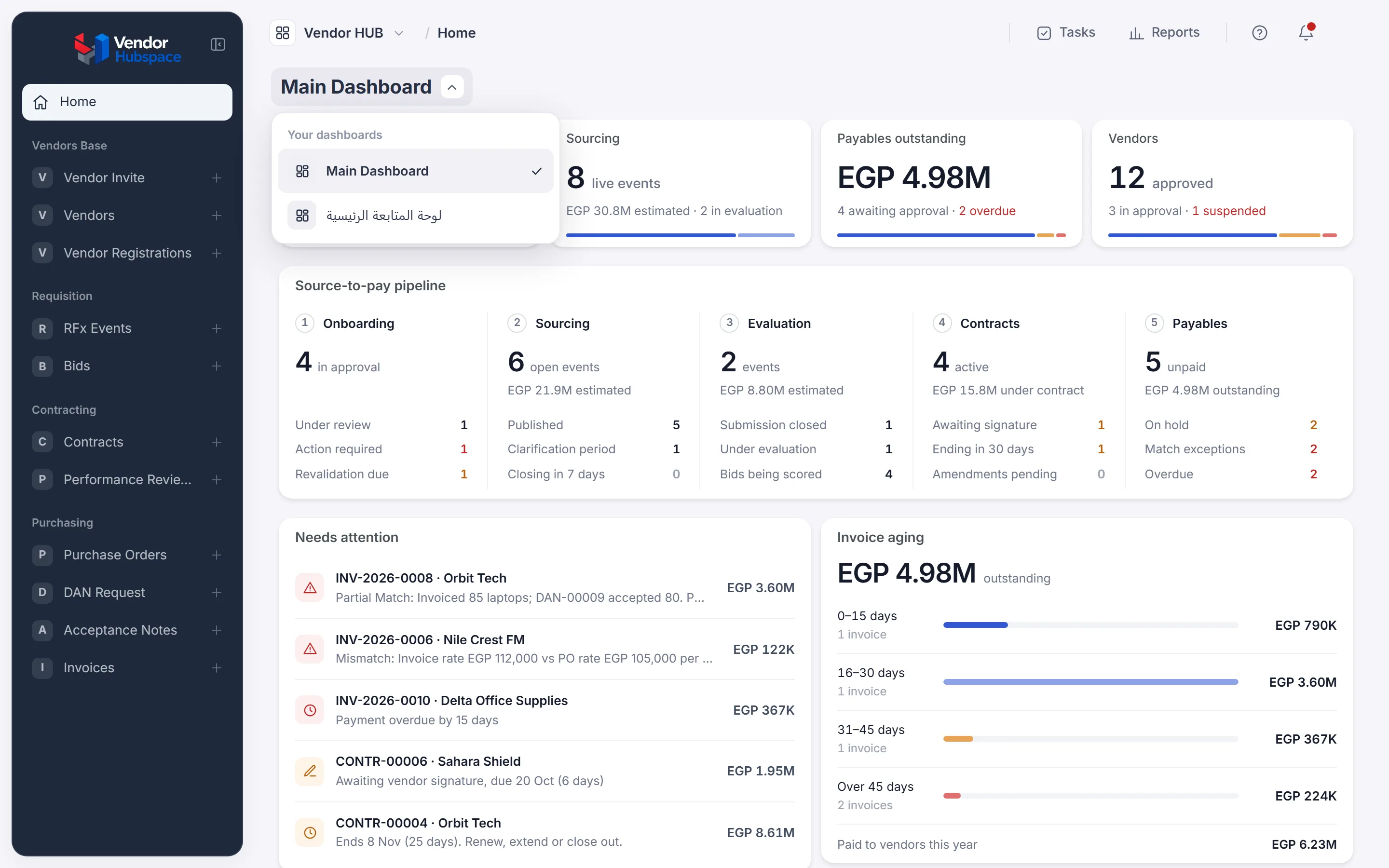Click 'Action required' in Onboarding stage
The height and width of the screenshot is (868, 1389).
coord(381,449)
